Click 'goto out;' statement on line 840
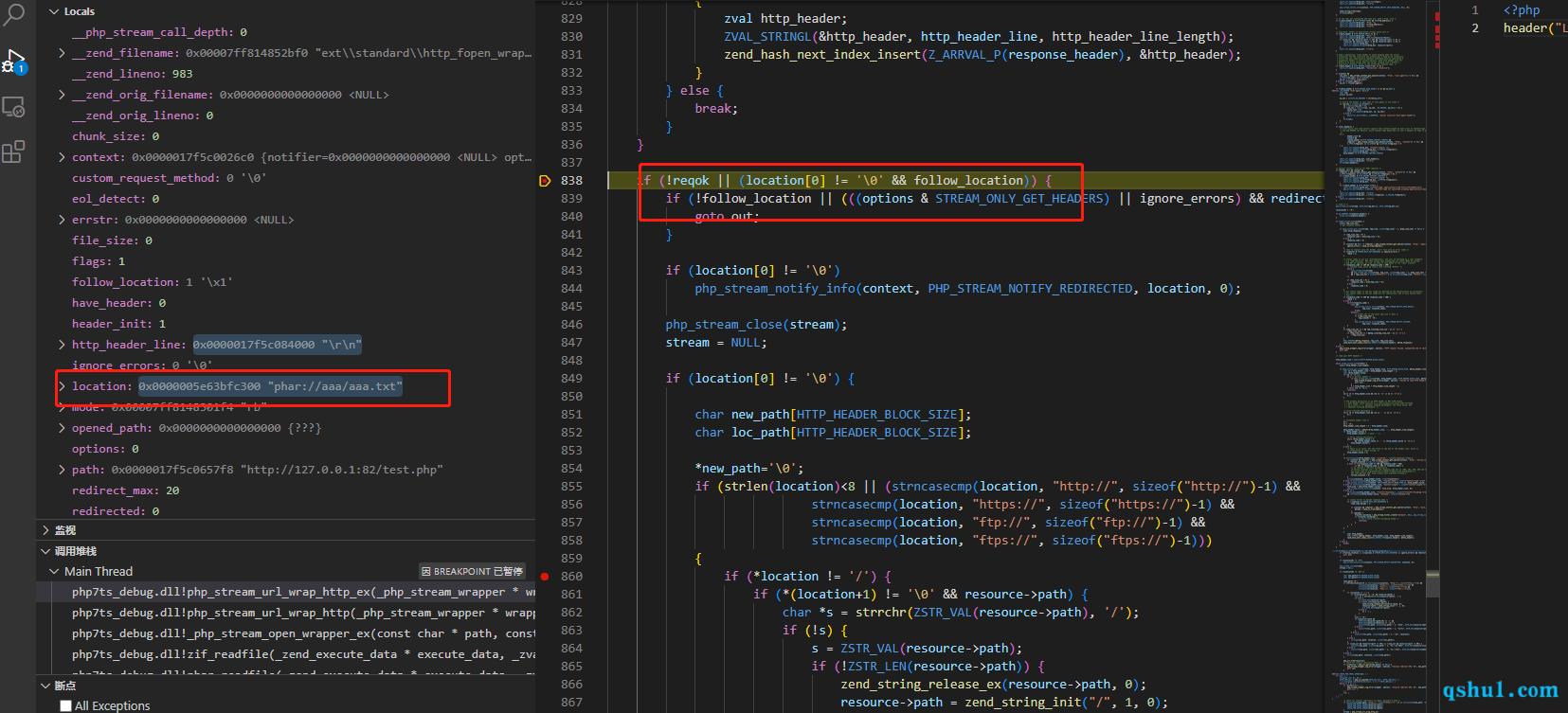Viewport: 1568px width, 713px height. point(727,217)
